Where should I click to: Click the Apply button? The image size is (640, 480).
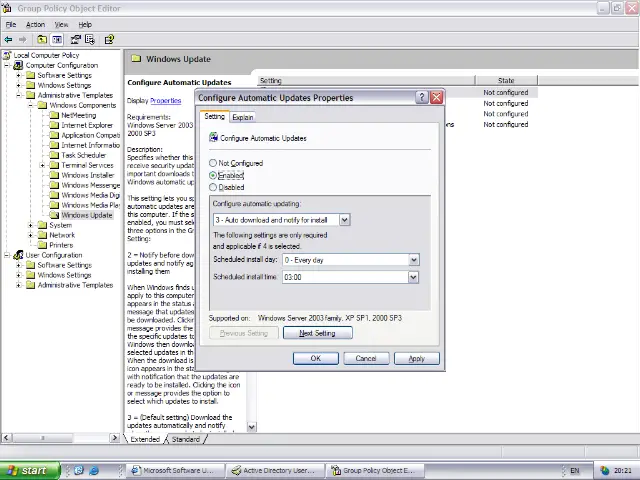[x=417, y=358]
